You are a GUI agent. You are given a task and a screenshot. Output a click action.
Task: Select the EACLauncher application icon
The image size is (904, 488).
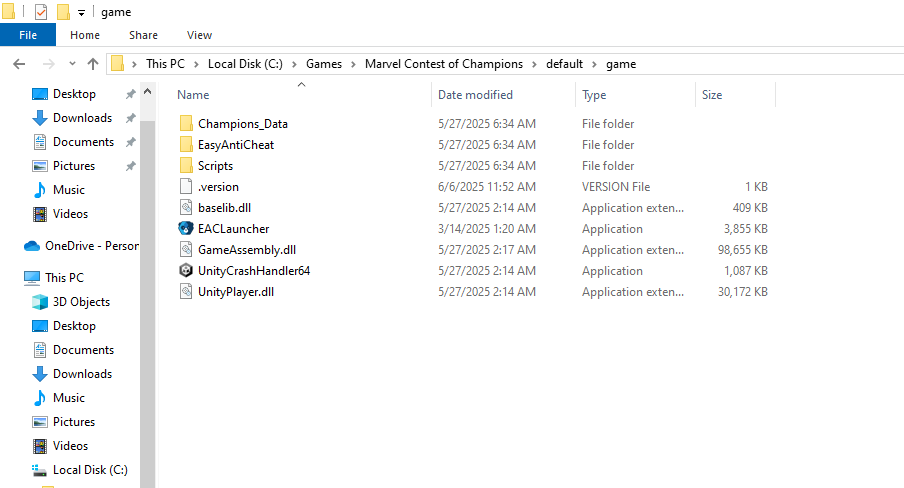click(x=186, y=228)
